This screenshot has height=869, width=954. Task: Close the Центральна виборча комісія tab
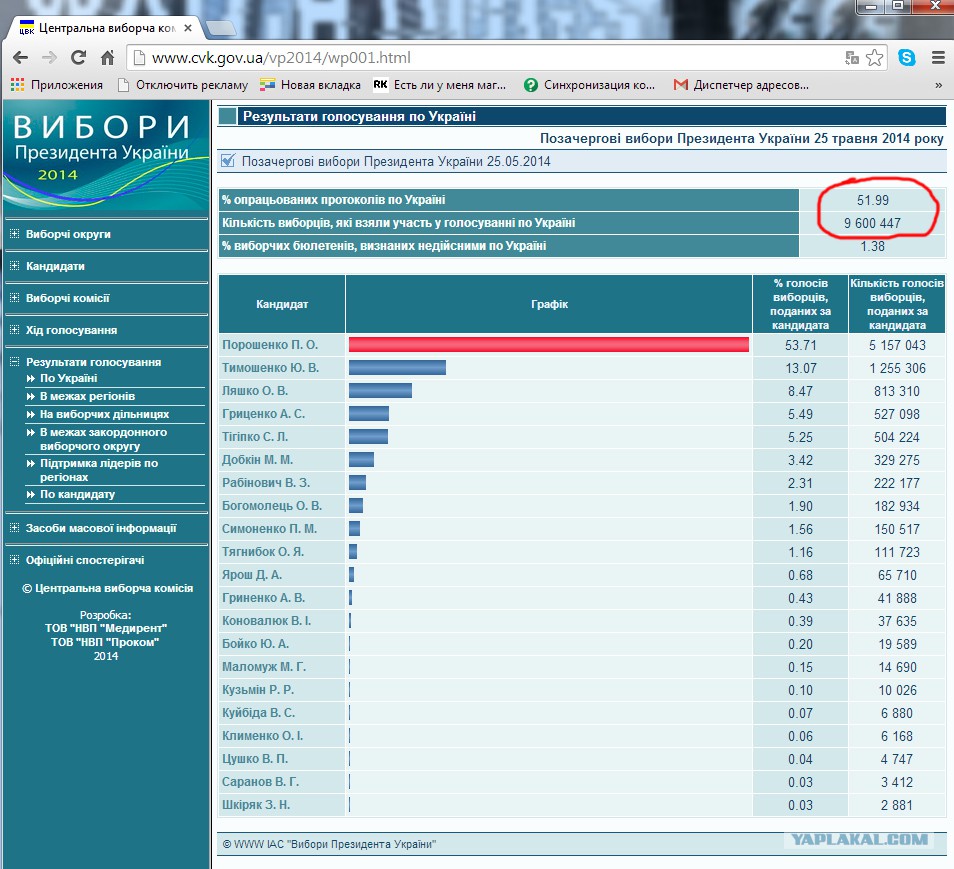point(188,28)
